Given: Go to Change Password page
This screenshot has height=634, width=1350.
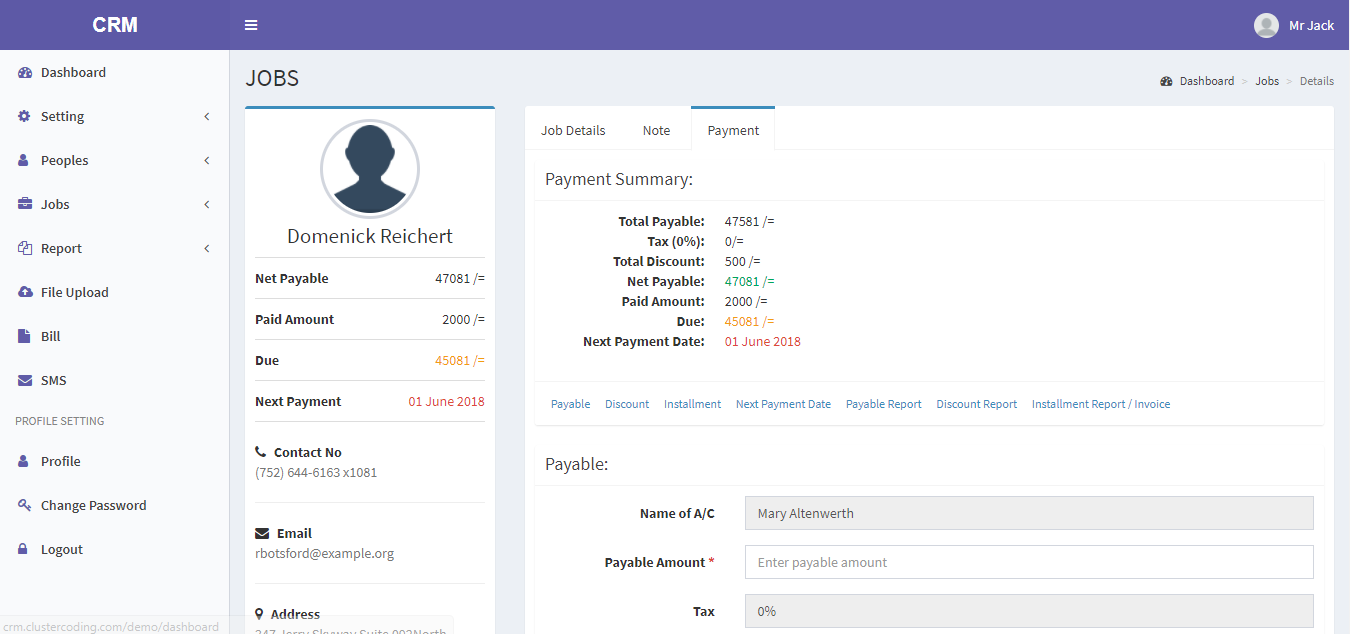Looking at the screenshot, I should (114, 506).
